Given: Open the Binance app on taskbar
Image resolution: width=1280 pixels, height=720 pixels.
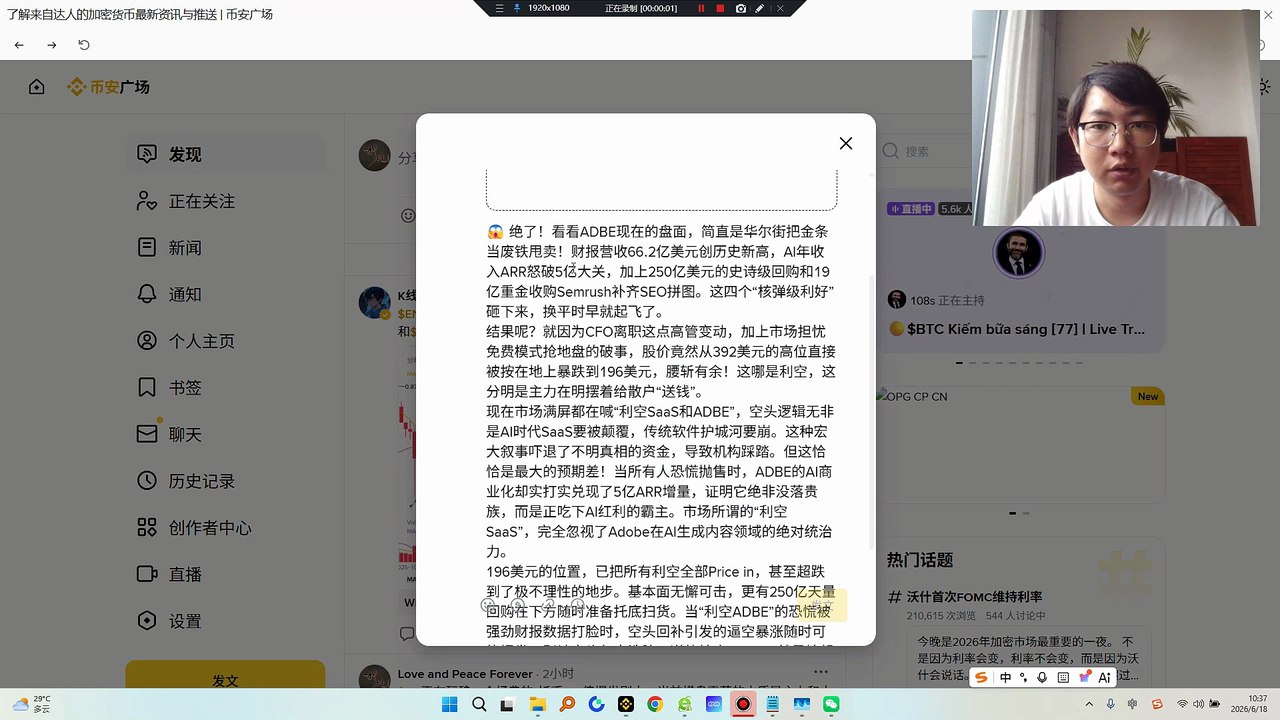Looking at the screenshot, I should pos(626,704).
